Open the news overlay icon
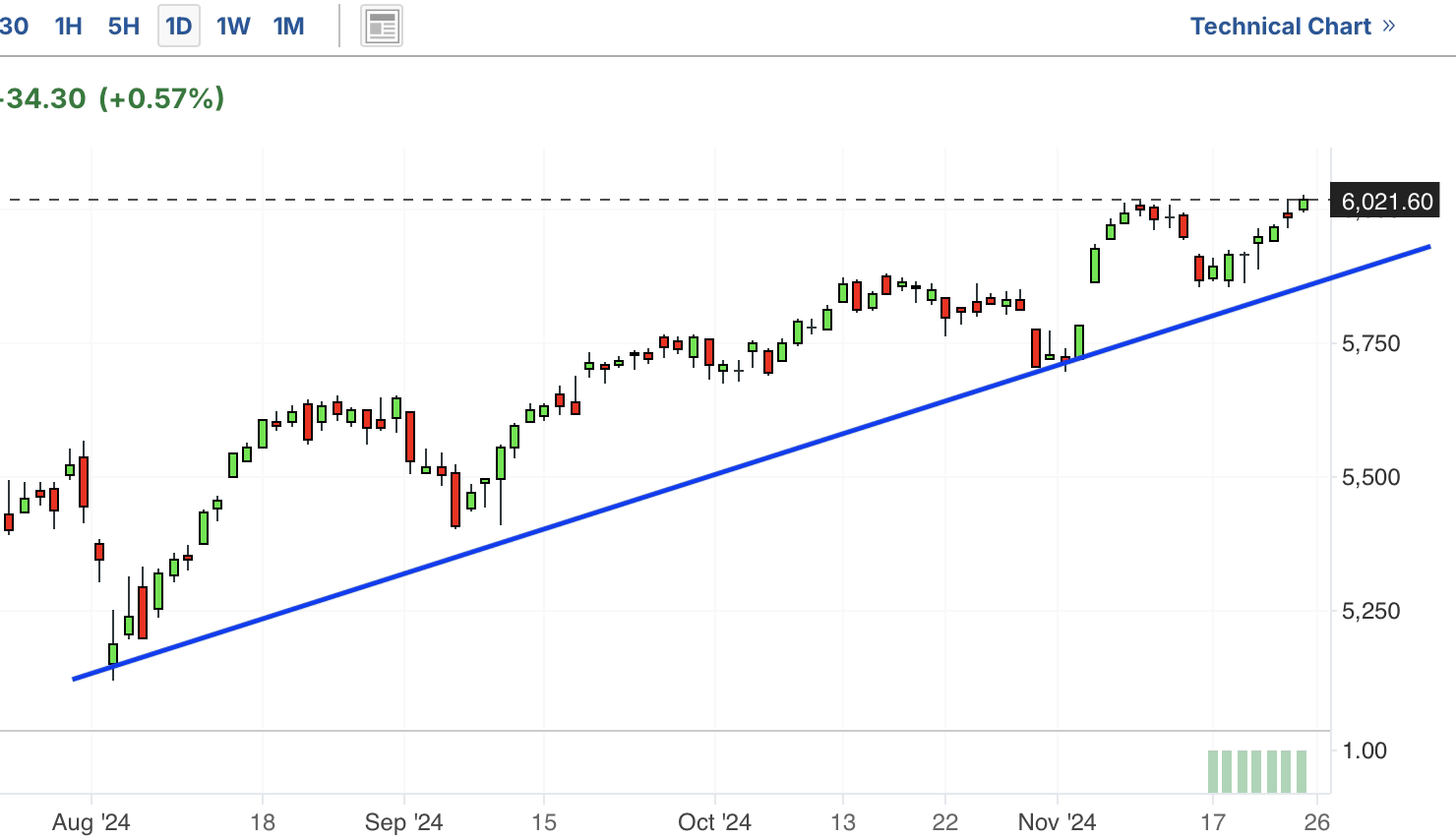 point(382,27)
